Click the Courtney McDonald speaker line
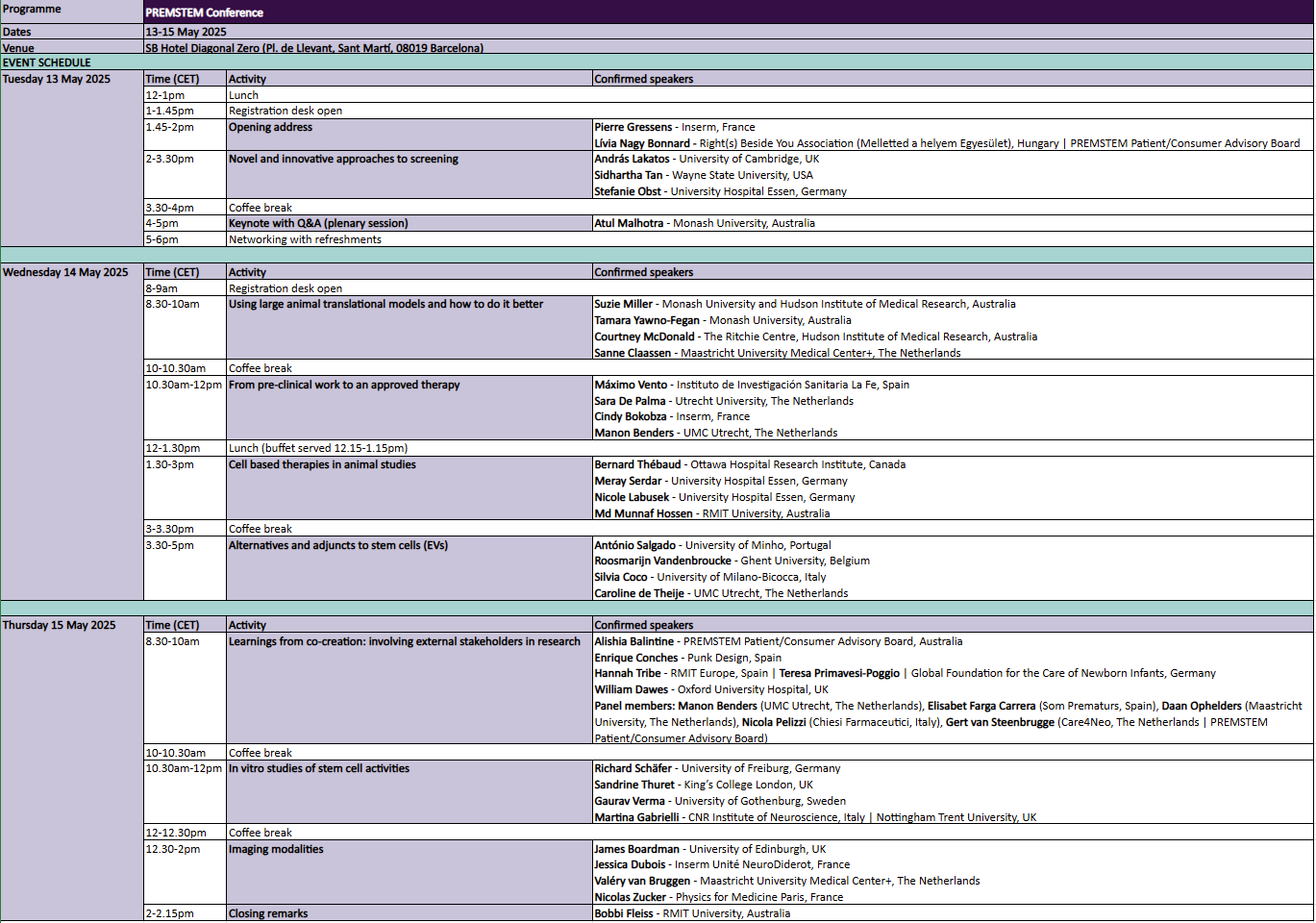The width and height of the screenshot is (1316, 923). click(816, 337)
